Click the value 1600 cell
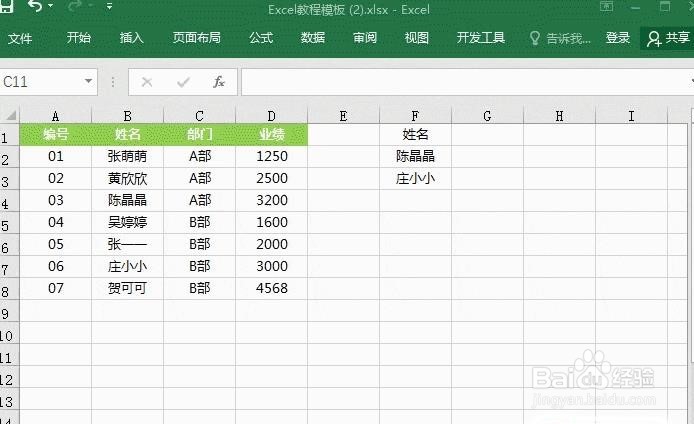 272,223
